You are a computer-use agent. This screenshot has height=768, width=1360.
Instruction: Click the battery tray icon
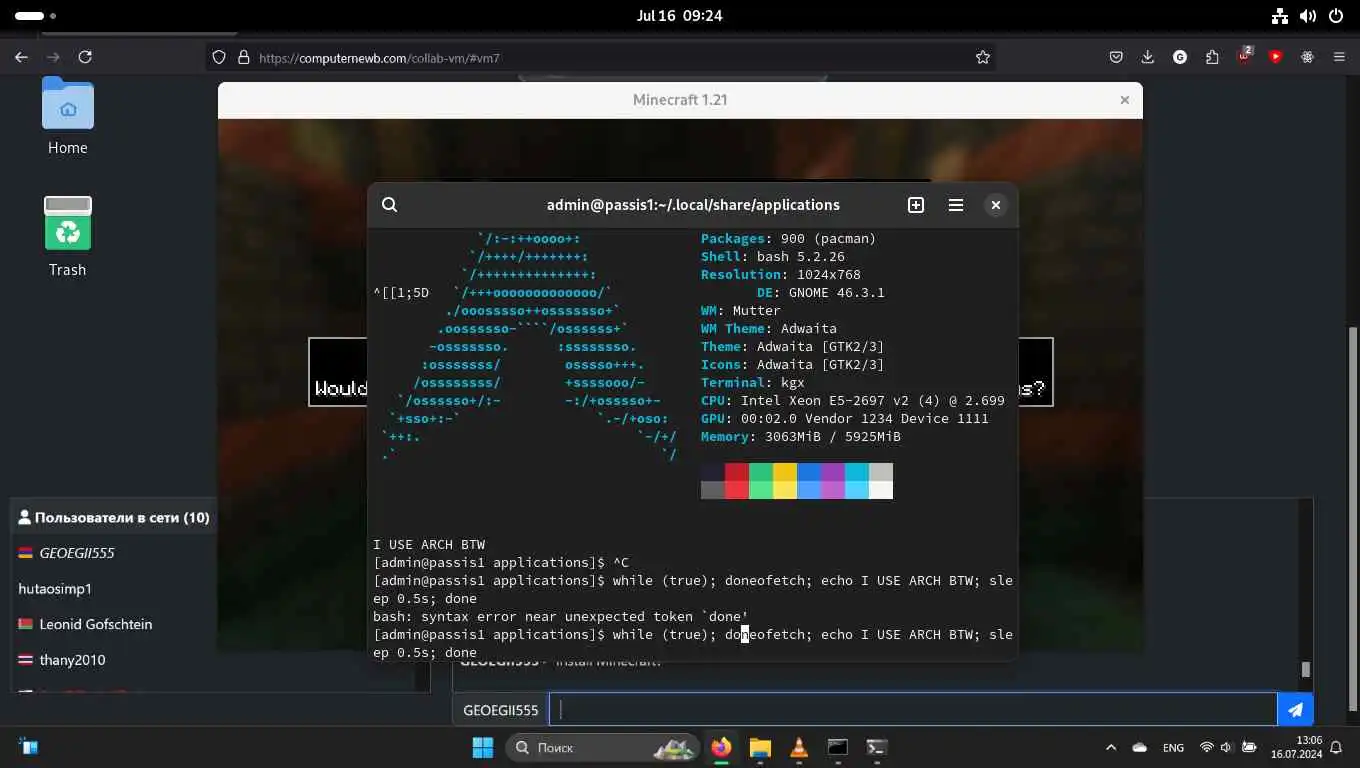coord(1249,747)
